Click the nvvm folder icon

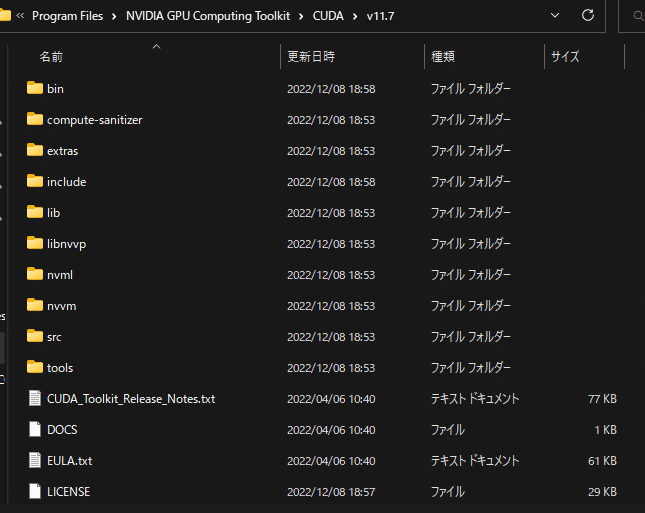pyautogui.click(x=35, y=305)
